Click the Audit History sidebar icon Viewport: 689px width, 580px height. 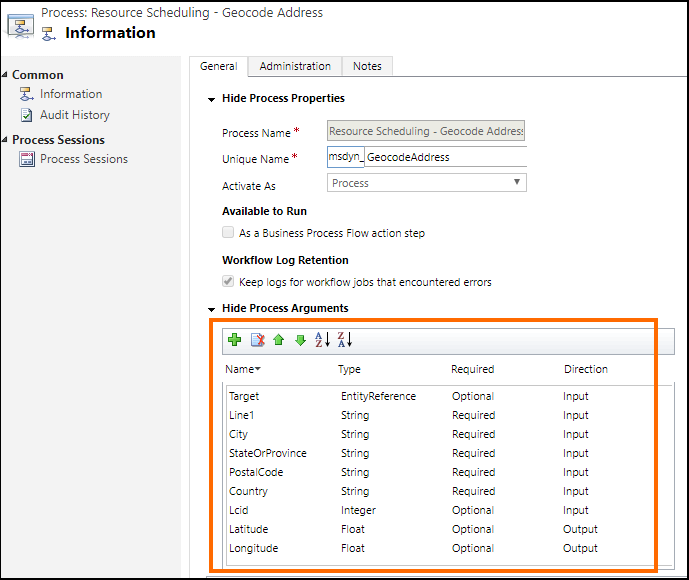coord(26,115)
